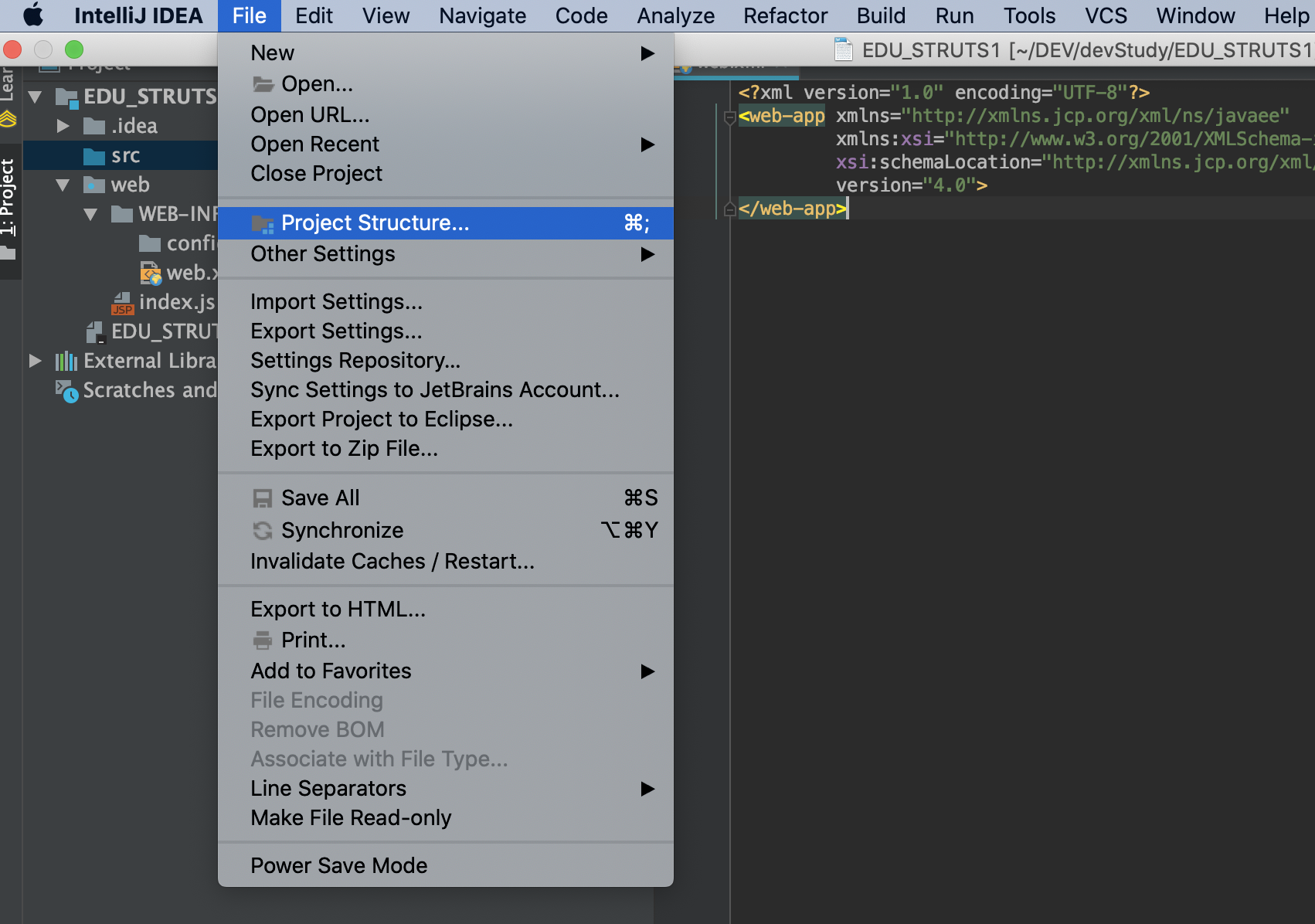Click the index.jsp file icon
The height and width of the screenshot is (924, 1315).
pos(122,303)
